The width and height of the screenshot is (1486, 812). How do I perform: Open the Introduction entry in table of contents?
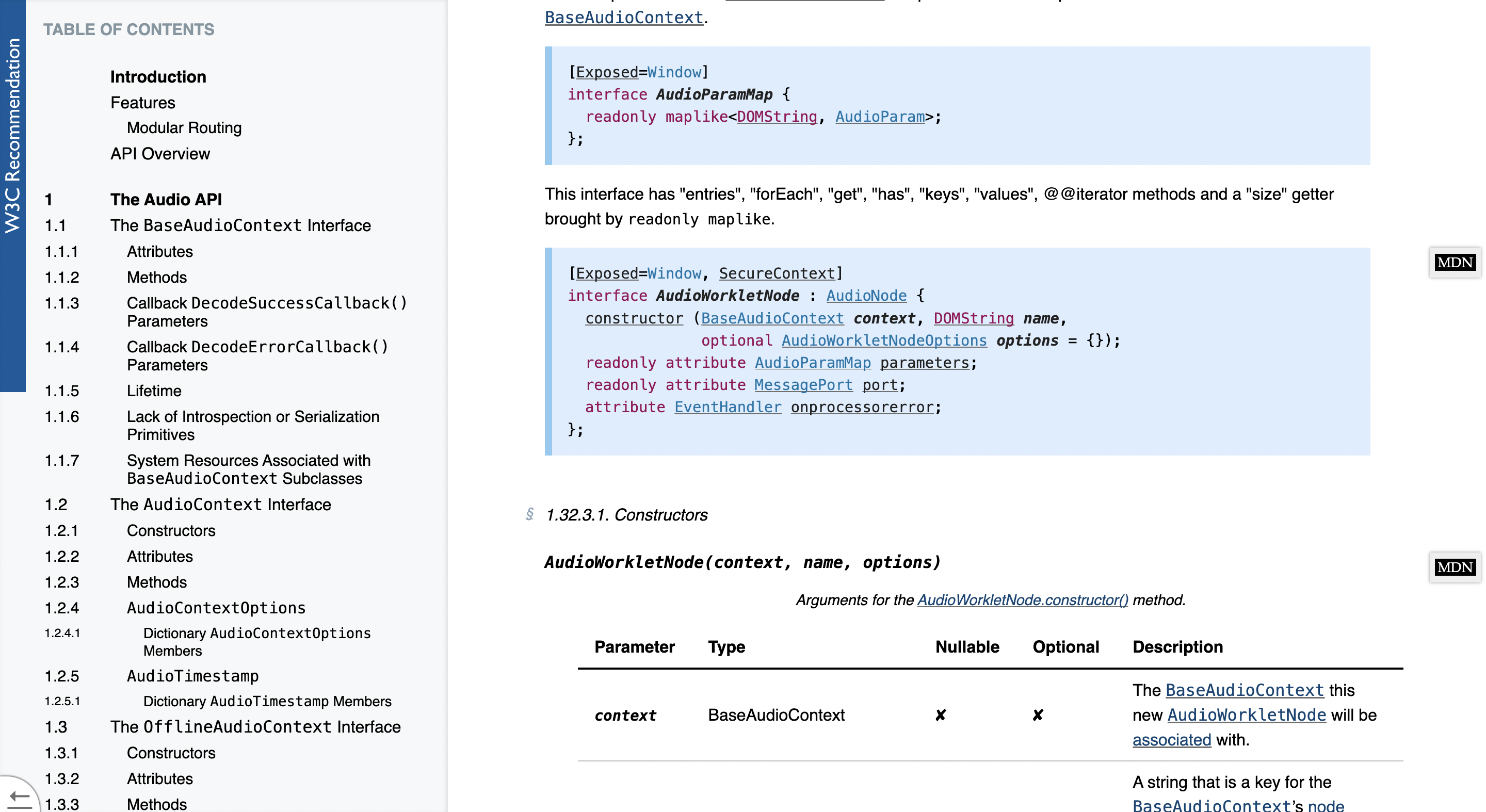pos(158,77)
